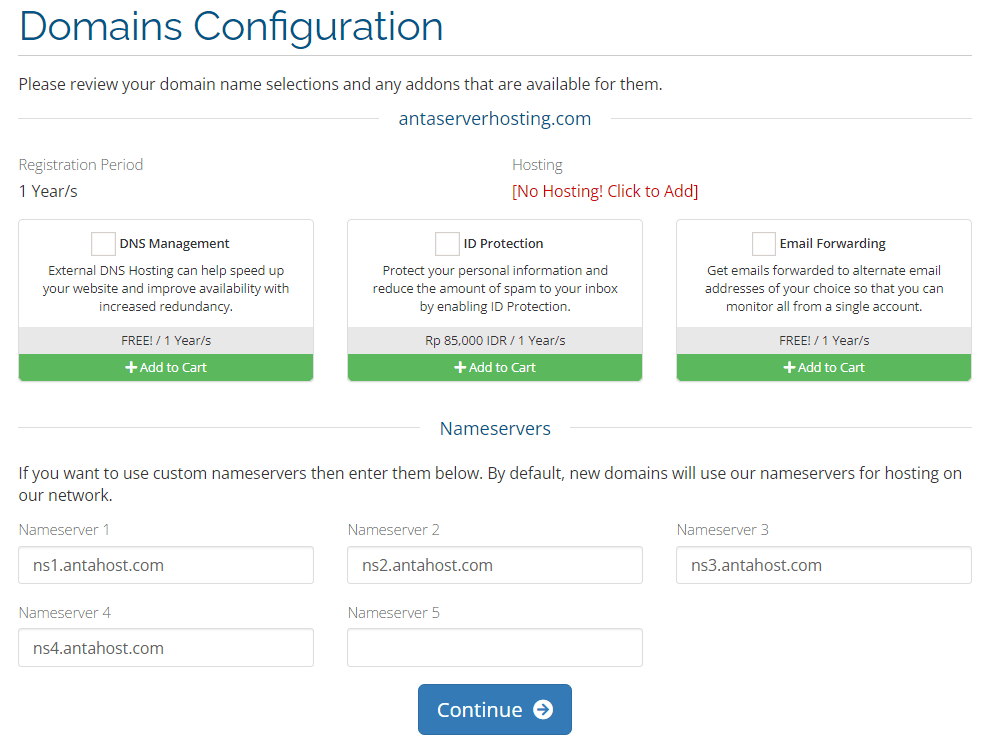Click the empty Nameserver 5 field
This screenshot has width=989, height=739.
[495, 648]
